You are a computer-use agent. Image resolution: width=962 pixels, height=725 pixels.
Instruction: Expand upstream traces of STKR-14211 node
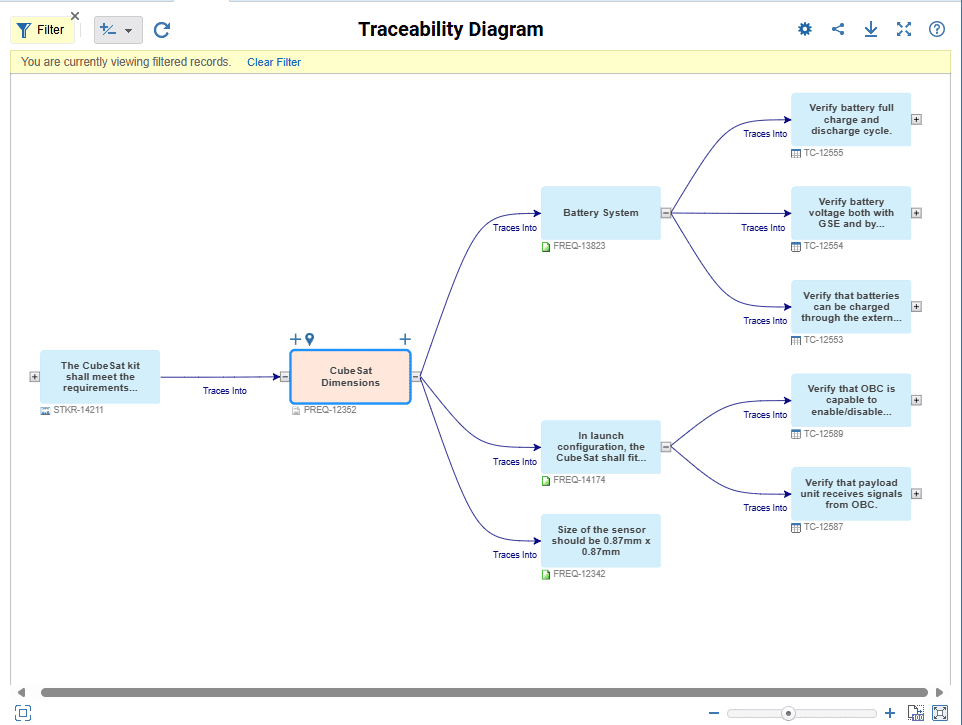(34, 377)
